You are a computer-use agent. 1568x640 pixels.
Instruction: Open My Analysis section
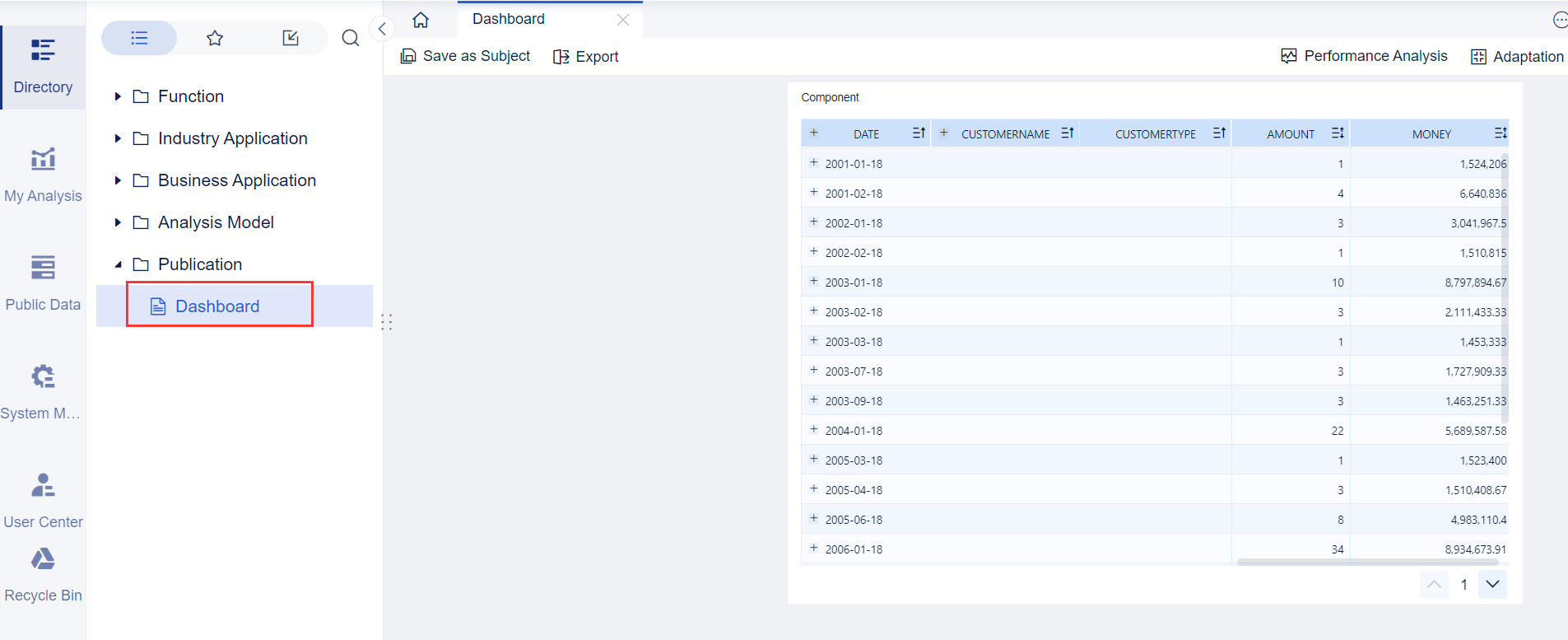(43, 175)
